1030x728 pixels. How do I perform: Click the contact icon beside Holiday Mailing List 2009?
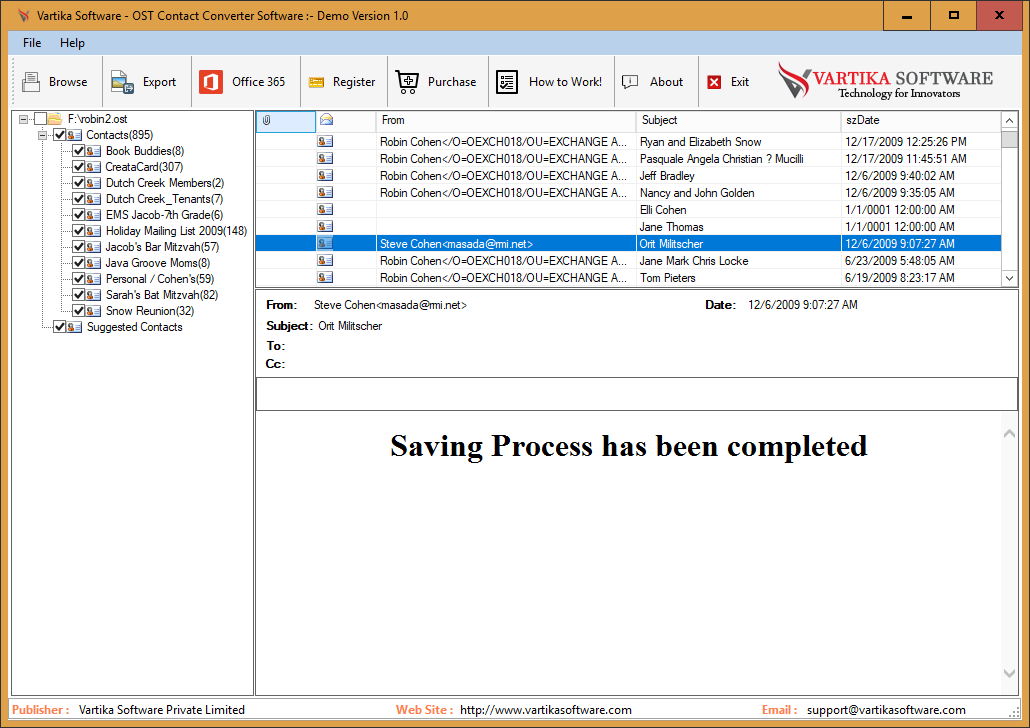click(x=93, y=231)
